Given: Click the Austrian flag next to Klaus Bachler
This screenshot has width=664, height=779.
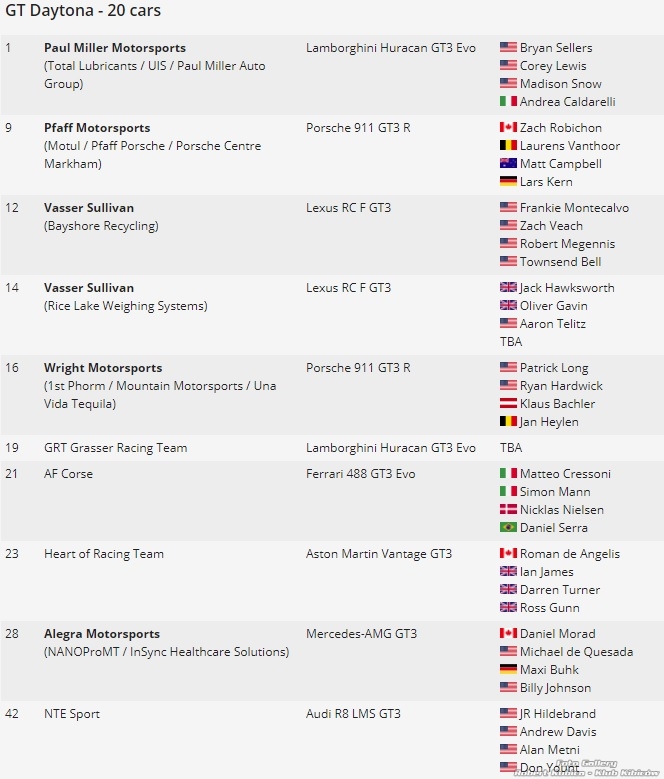Looking at the screenshot, I should coord(508,404).
